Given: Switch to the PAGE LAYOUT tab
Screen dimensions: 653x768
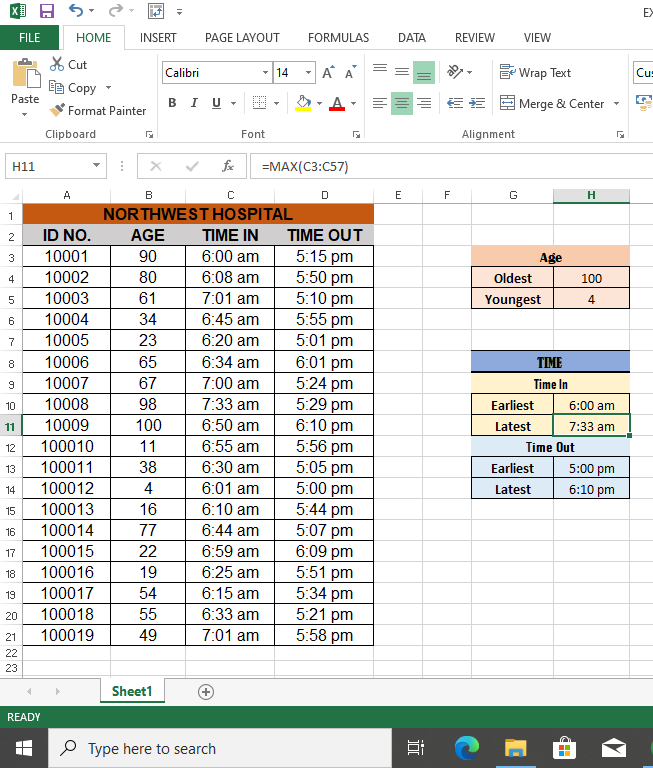Looking at the screenshot, I should [x=242, y=38].
